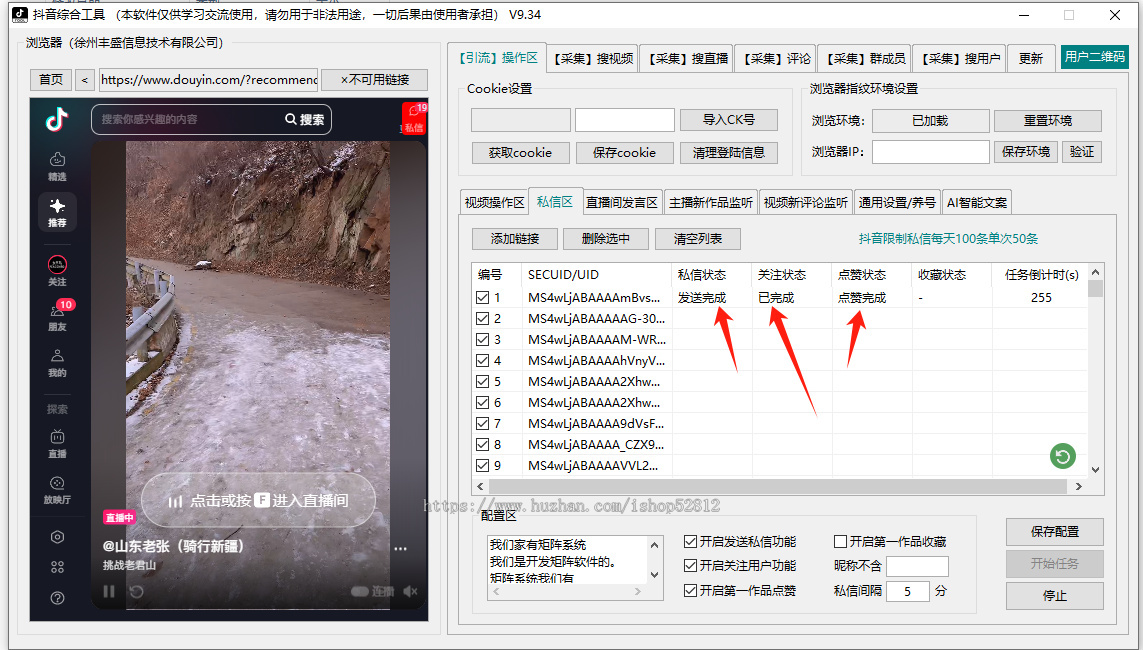
Task: Open the 朋友 friends icon with badge 10
Action: pos(58,317)
